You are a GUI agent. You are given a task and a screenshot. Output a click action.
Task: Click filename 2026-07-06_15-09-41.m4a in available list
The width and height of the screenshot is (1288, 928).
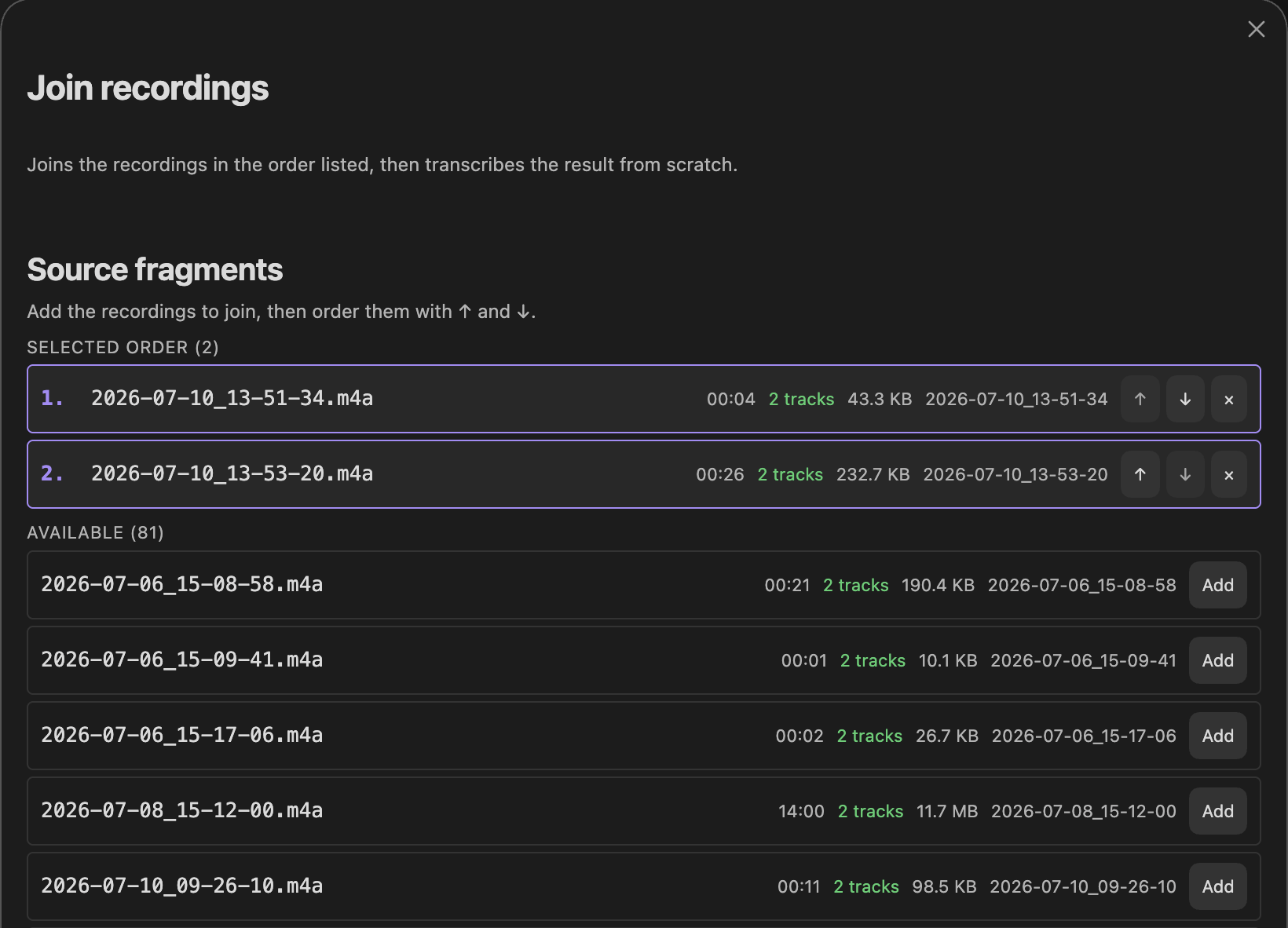coord(182,659)
